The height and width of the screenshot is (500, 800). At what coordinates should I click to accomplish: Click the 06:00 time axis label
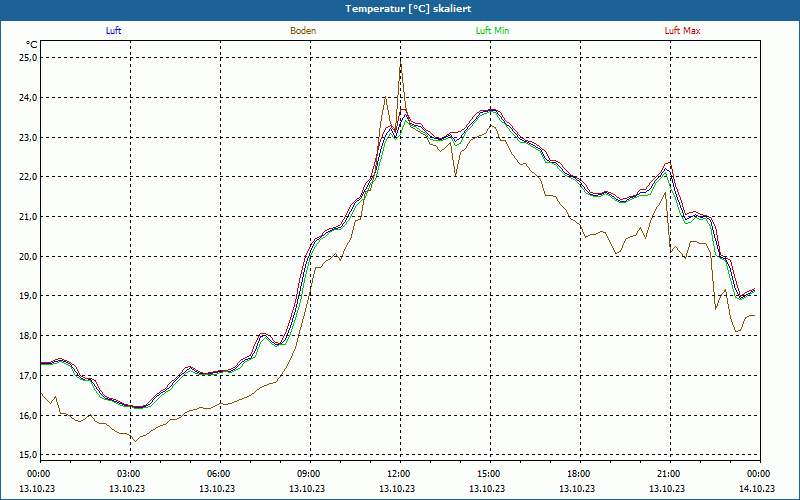click(x=220, y=474)
